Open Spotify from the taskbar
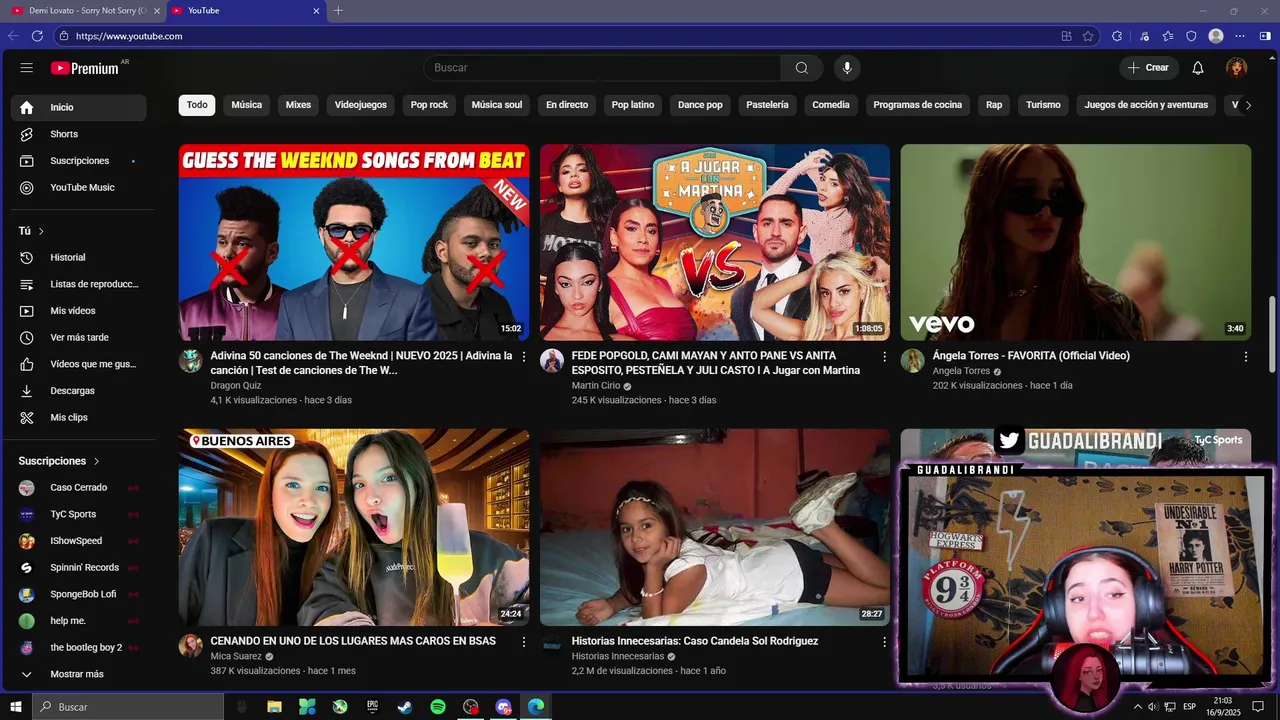1280x720 pixels. point(438,707)
